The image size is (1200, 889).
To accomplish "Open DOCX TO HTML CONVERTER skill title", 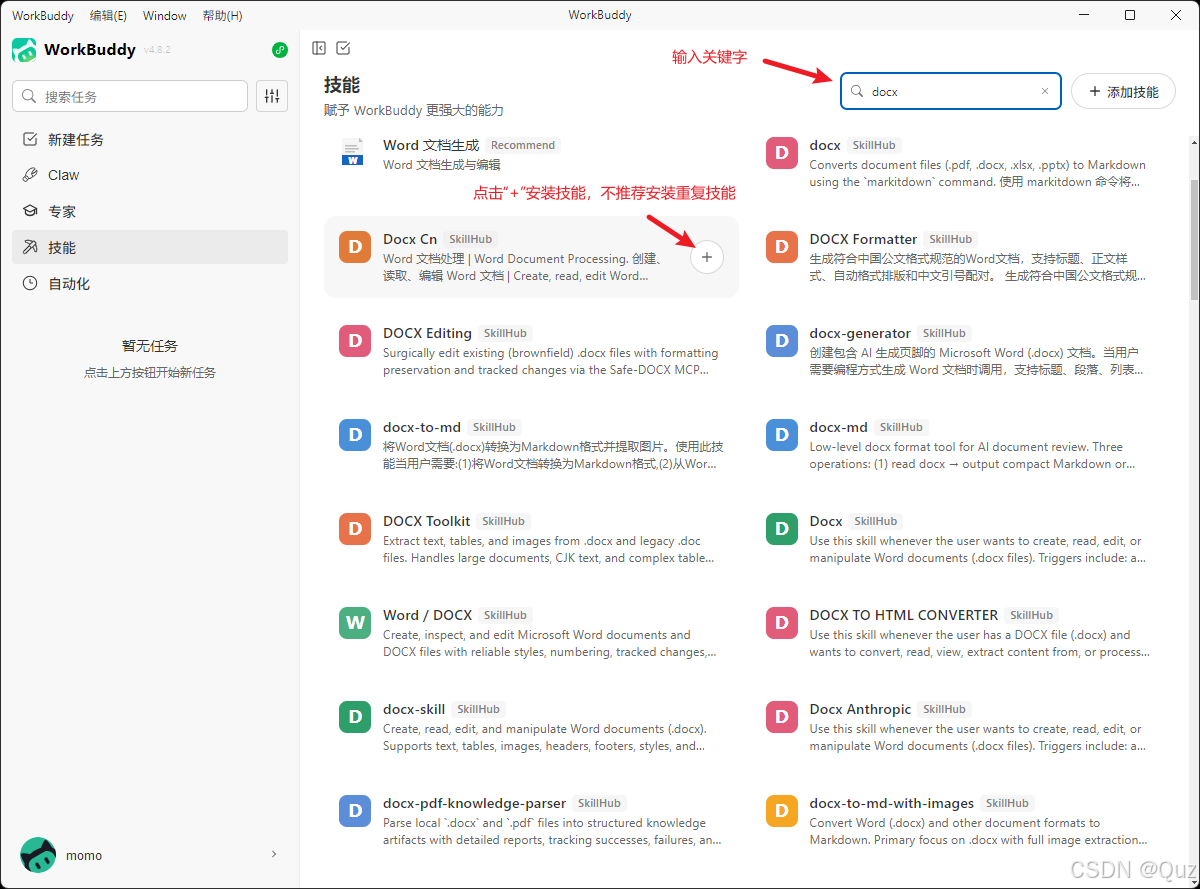I will point(904,615).
